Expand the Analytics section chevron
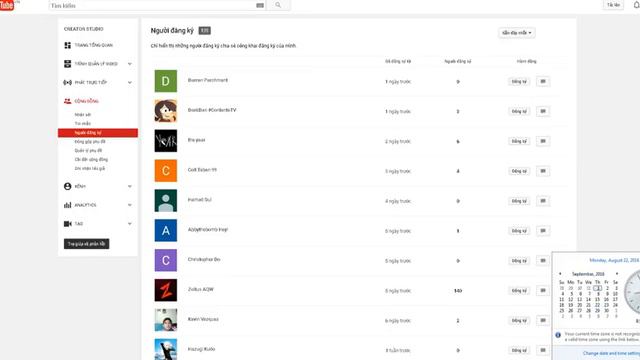This screenshot has height=360, width=640. coord(130,205)
